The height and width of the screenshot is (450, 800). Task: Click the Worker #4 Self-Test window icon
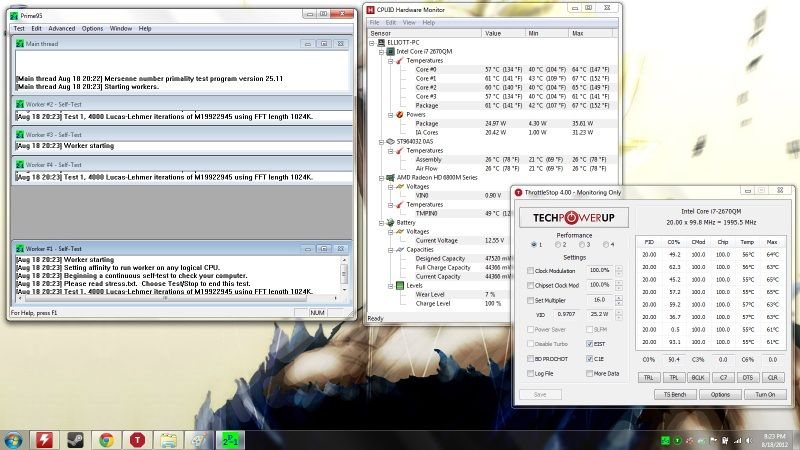point(20,165)
